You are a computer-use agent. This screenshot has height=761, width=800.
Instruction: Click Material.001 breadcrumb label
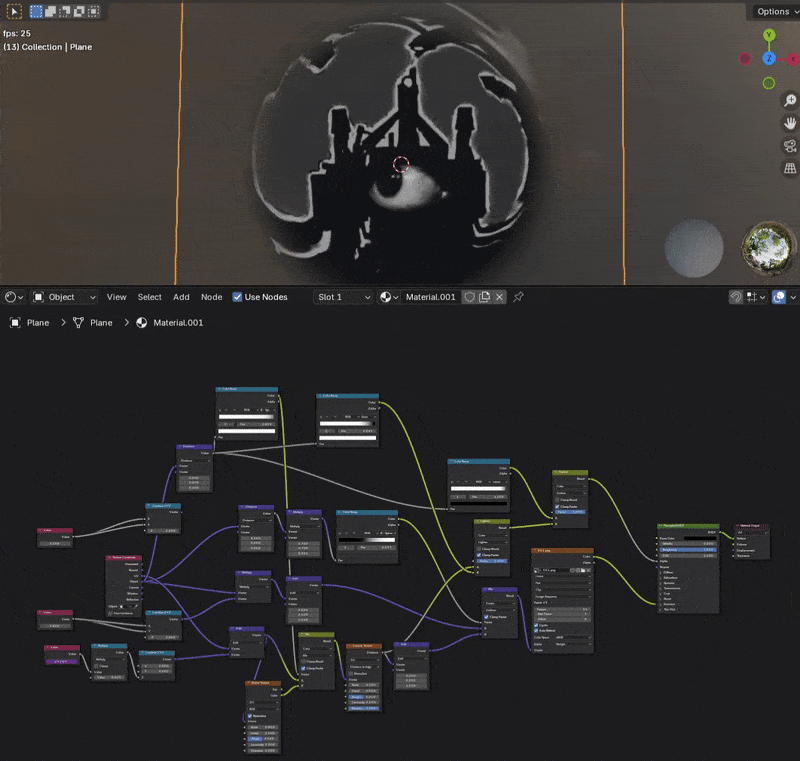coord(178,323)
